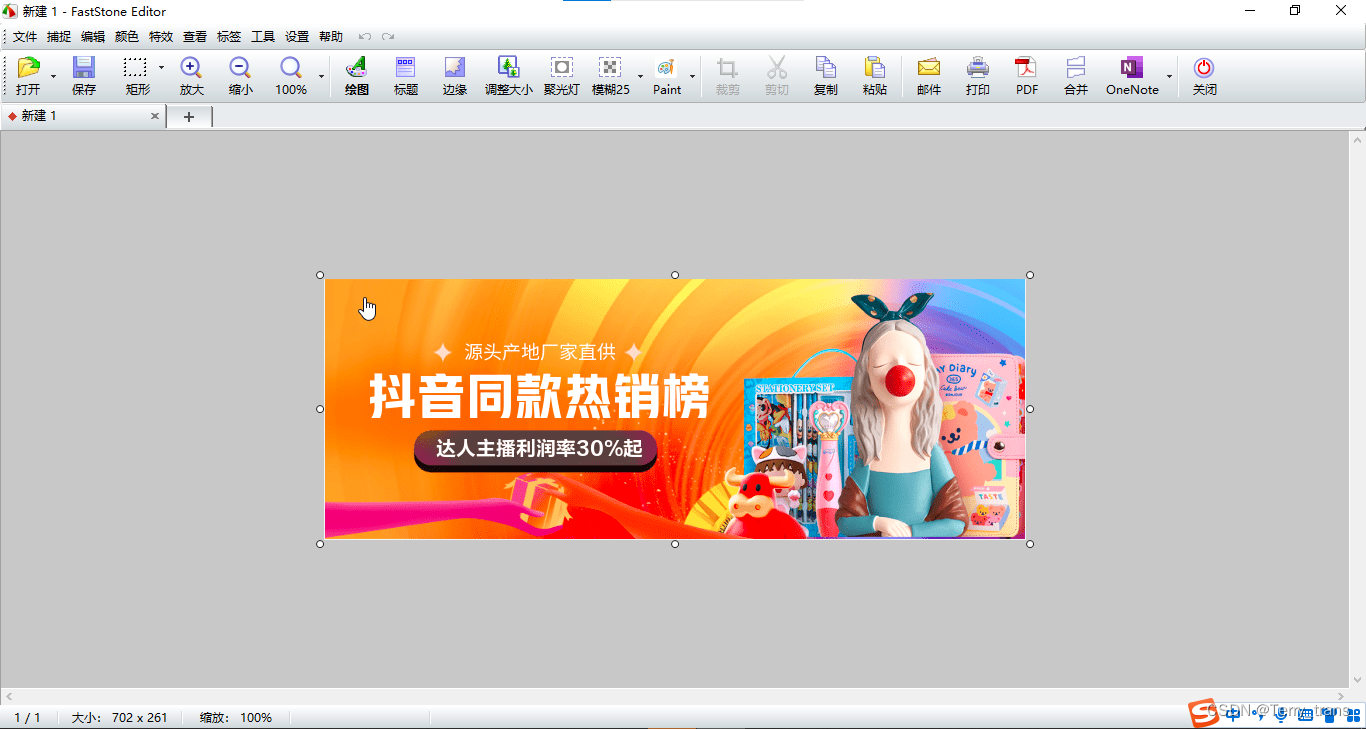Open the 文件 menu
This screenshot has height=729, width=1366.
pyautogui.click(x=25, y=37)
